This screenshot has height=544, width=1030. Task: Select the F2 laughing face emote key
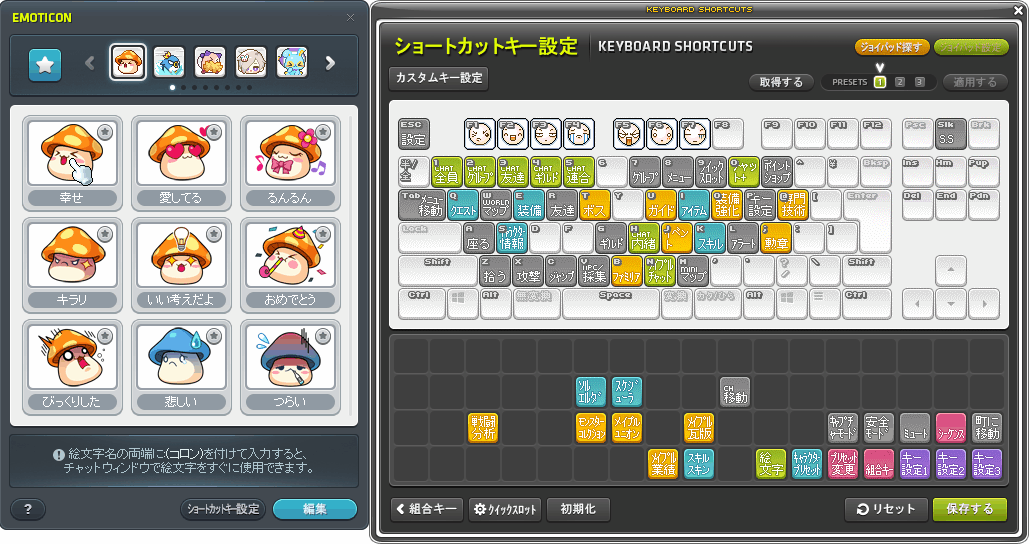tap(512, 134)
